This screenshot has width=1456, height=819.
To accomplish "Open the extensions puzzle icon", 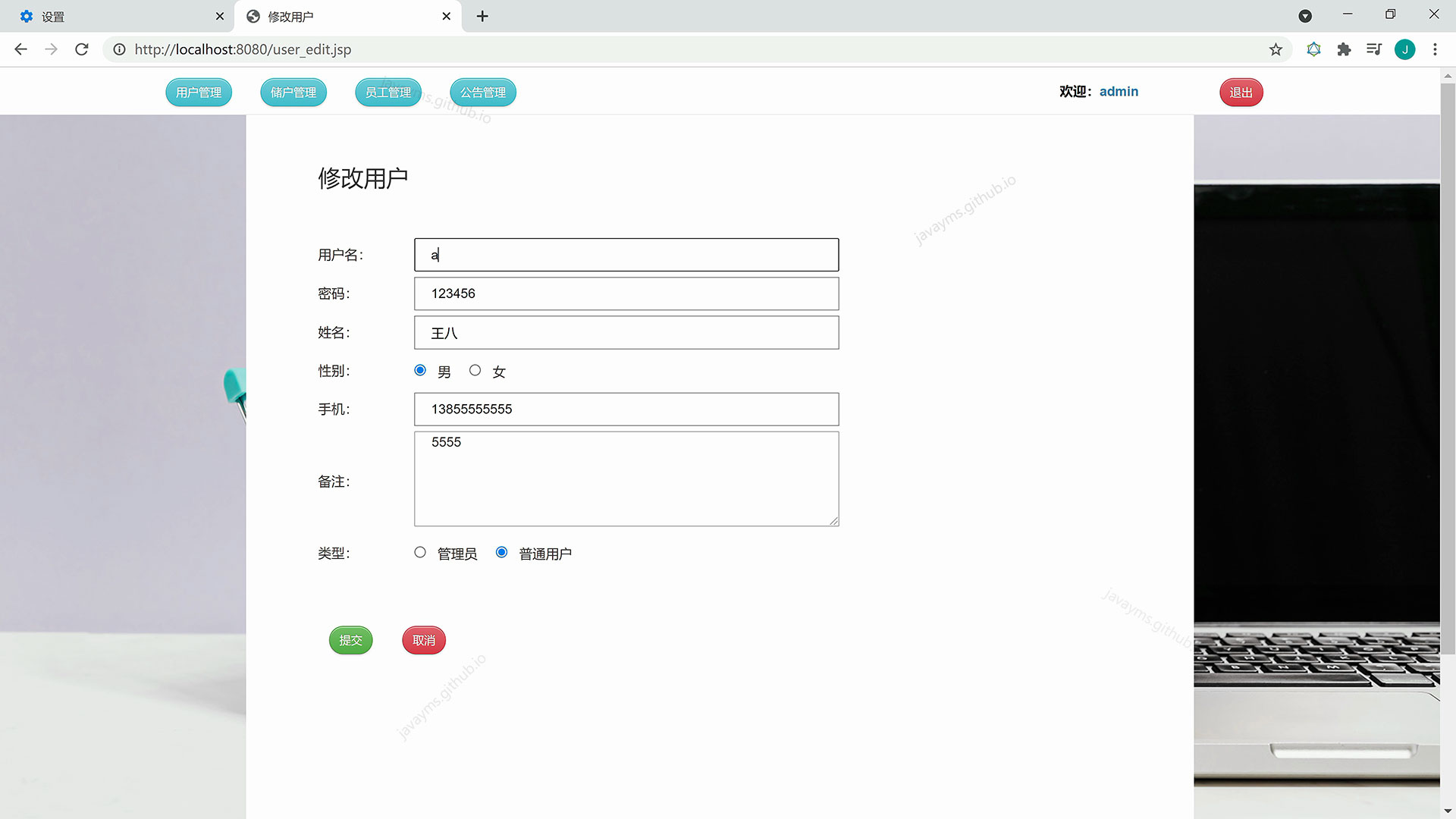I will click(1344, 49).
